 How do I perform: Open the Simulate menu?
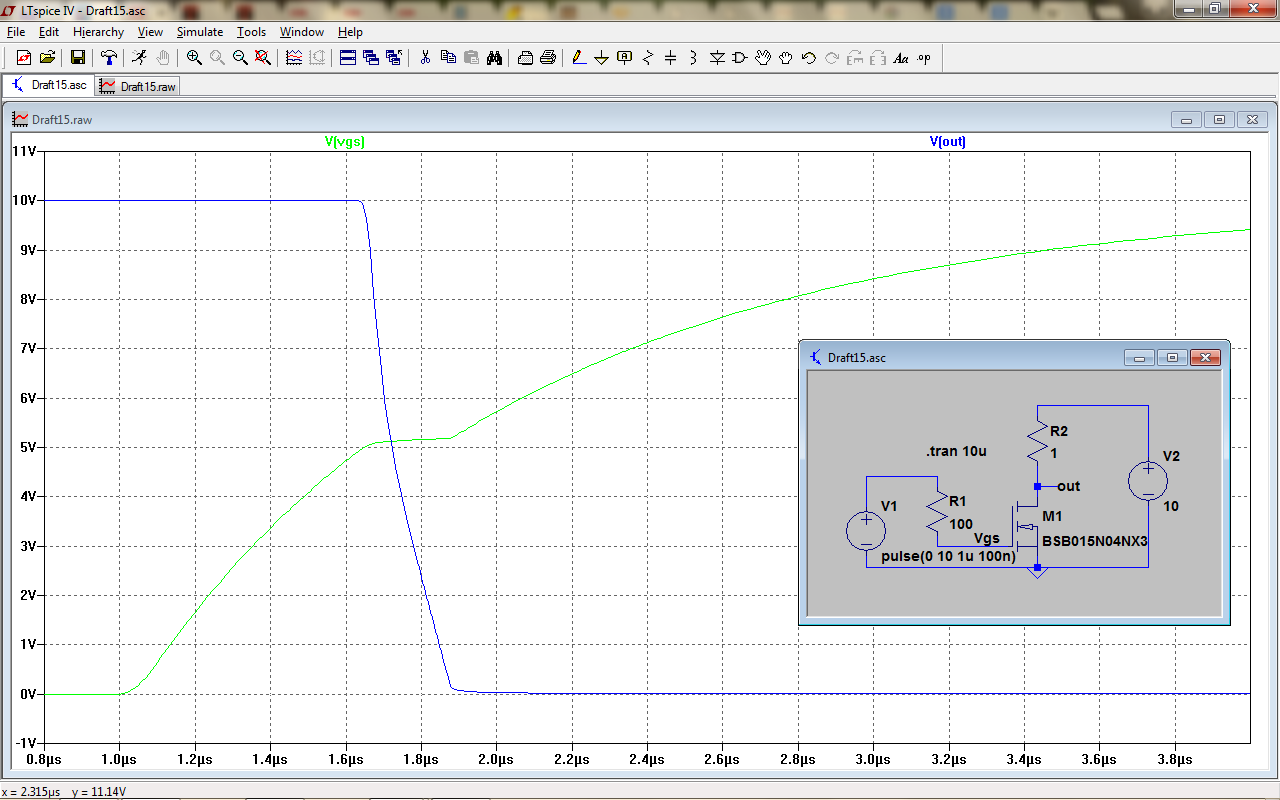199,32
